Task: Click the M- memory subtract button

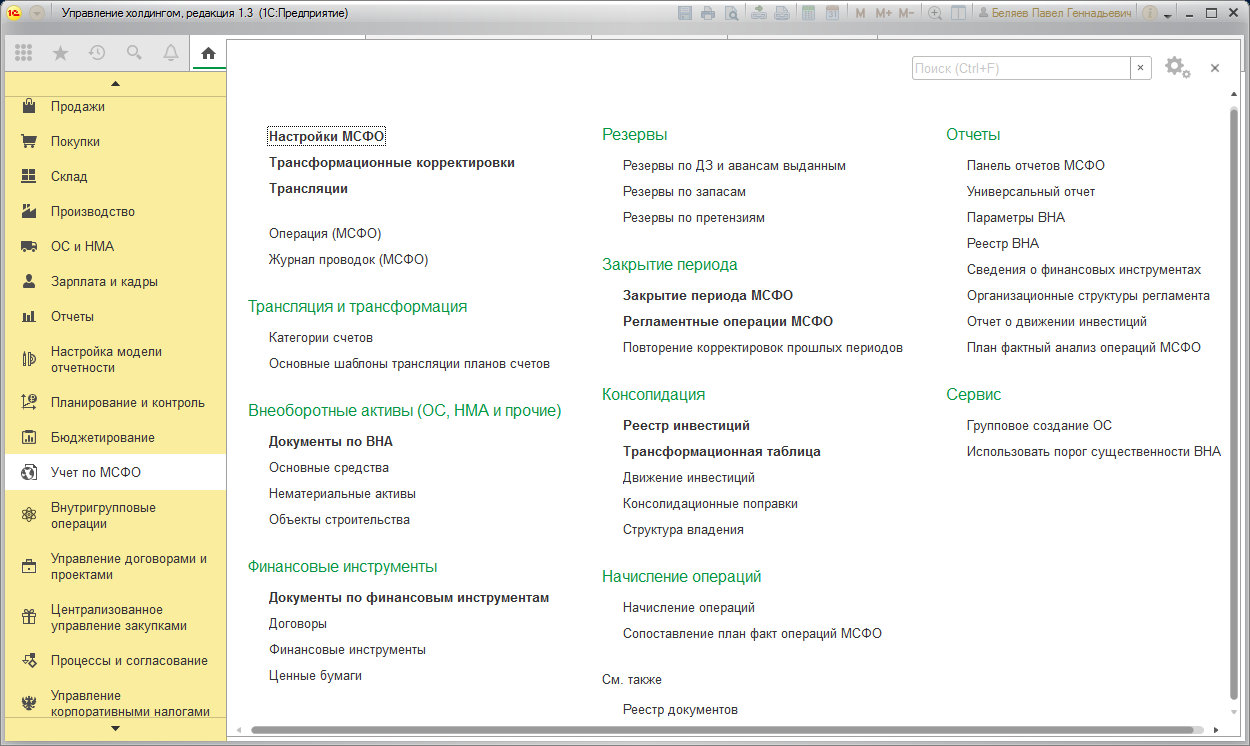Action: (906, 14)
